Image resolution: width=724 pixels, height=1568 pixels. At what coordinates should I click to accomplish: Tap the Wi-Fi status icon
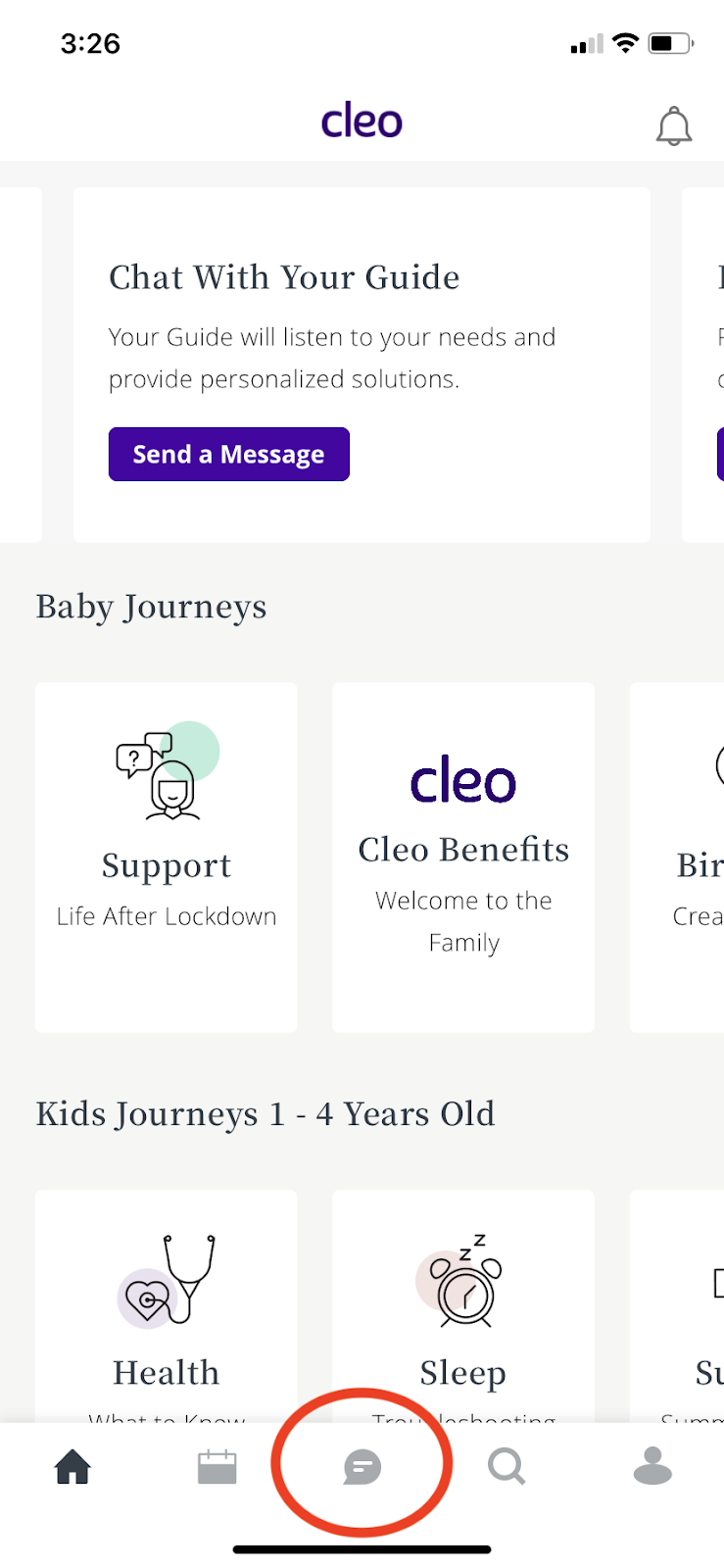(x=625, y=43)
